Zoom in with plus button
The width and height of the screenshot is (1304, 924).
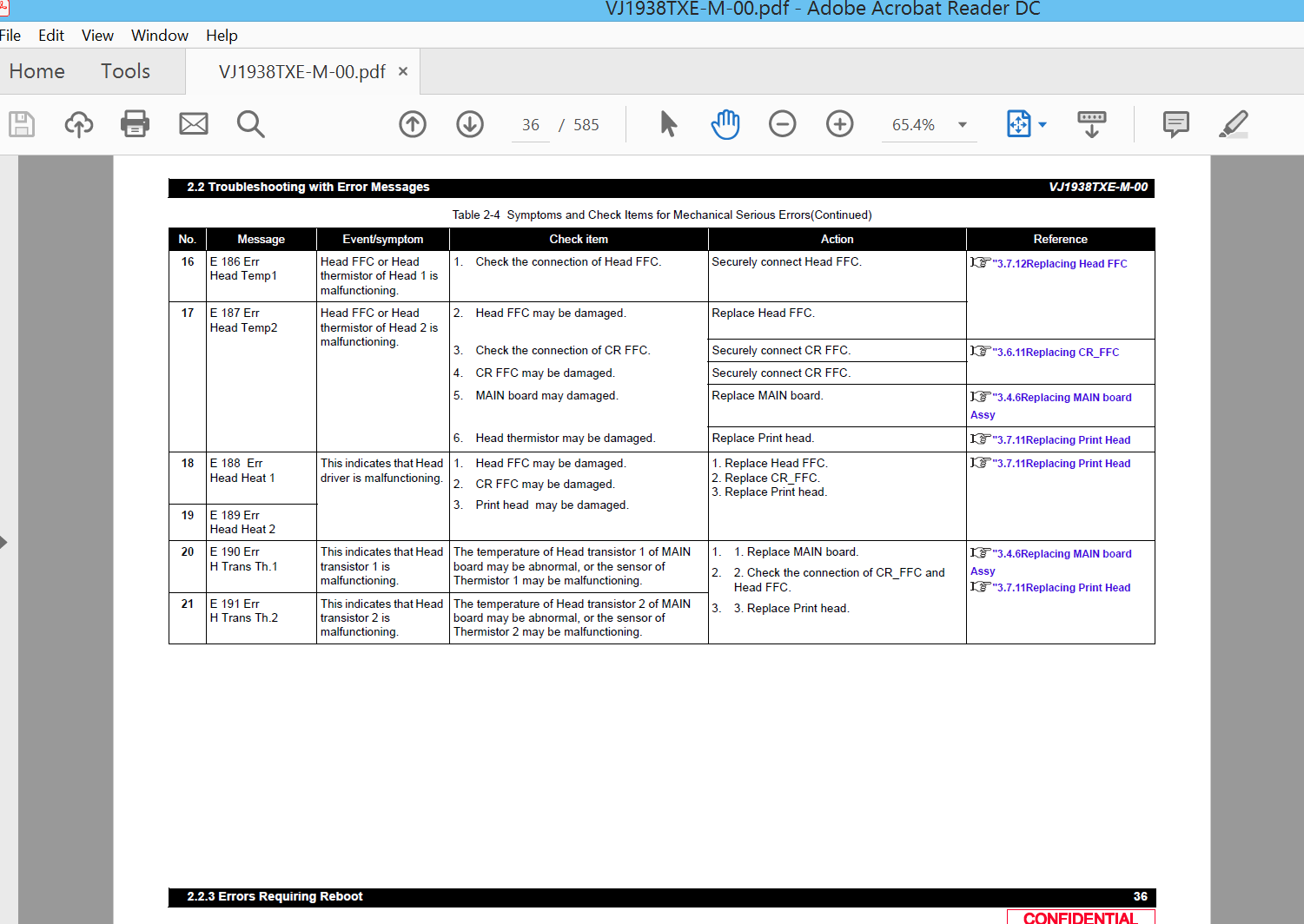point(840,124)
